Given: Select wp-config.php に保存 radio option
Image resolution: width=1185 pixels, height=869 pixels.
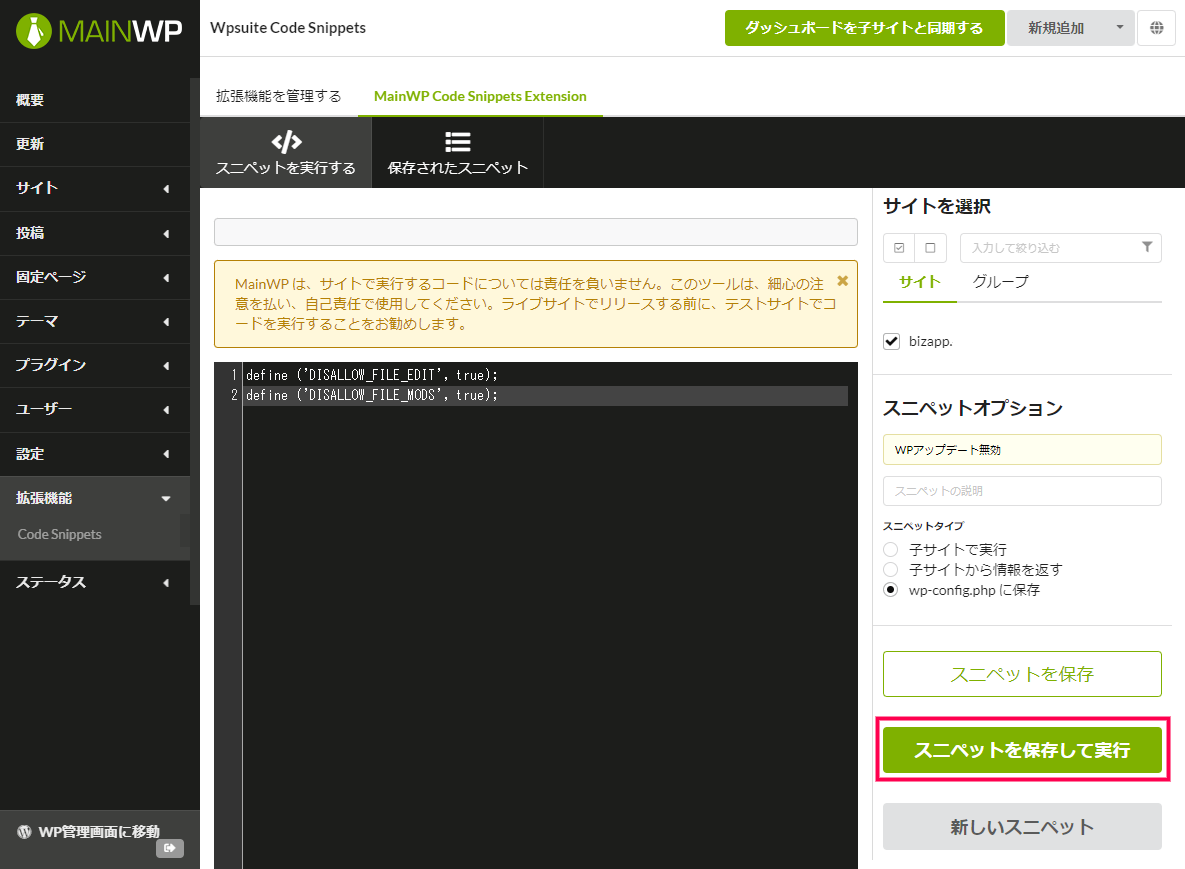Looking at the screenshot, I should [x=891, y=590].
